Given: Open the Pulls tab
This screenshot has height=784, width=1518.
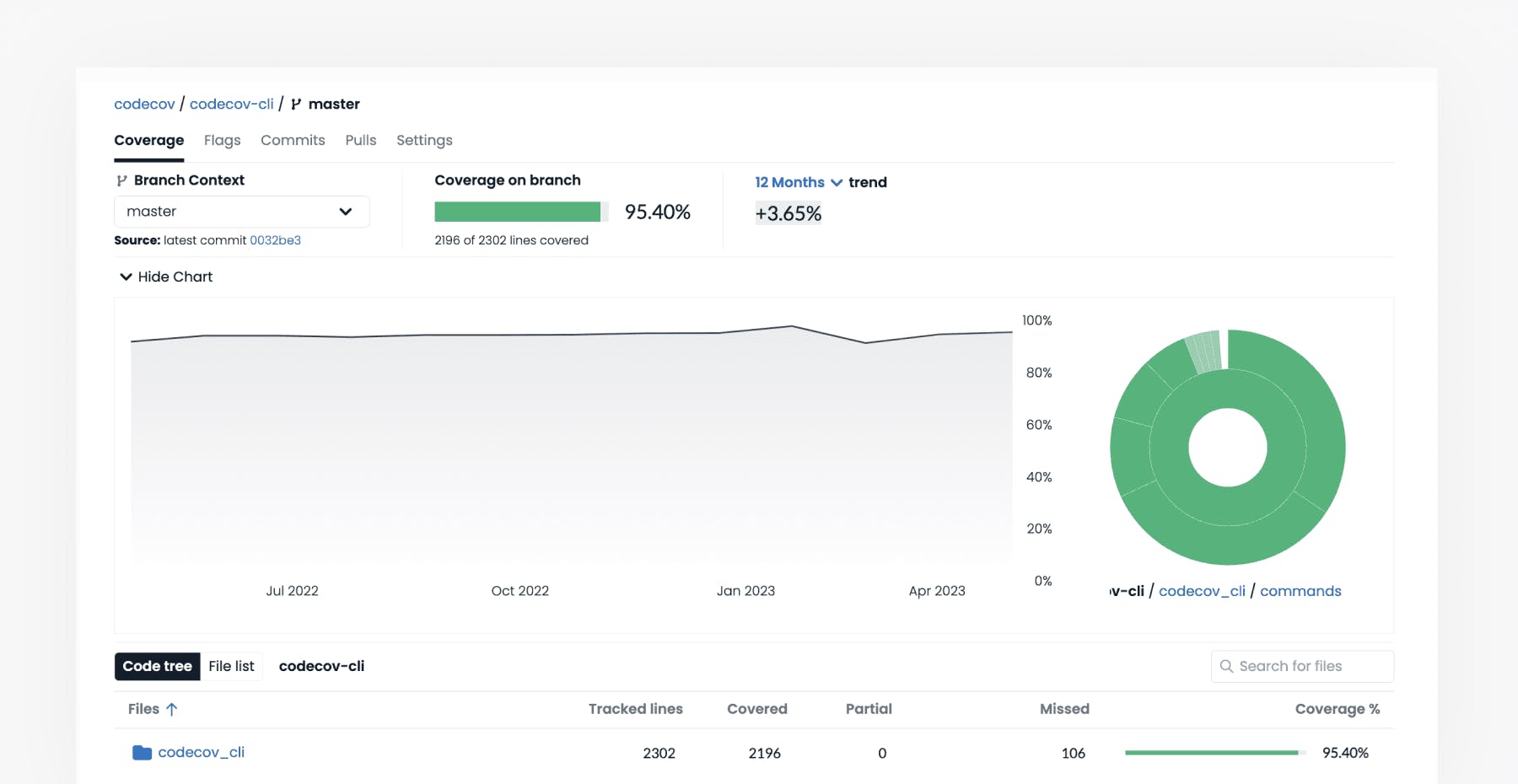Looking at the screenshot, I should [x=360, y=140].
